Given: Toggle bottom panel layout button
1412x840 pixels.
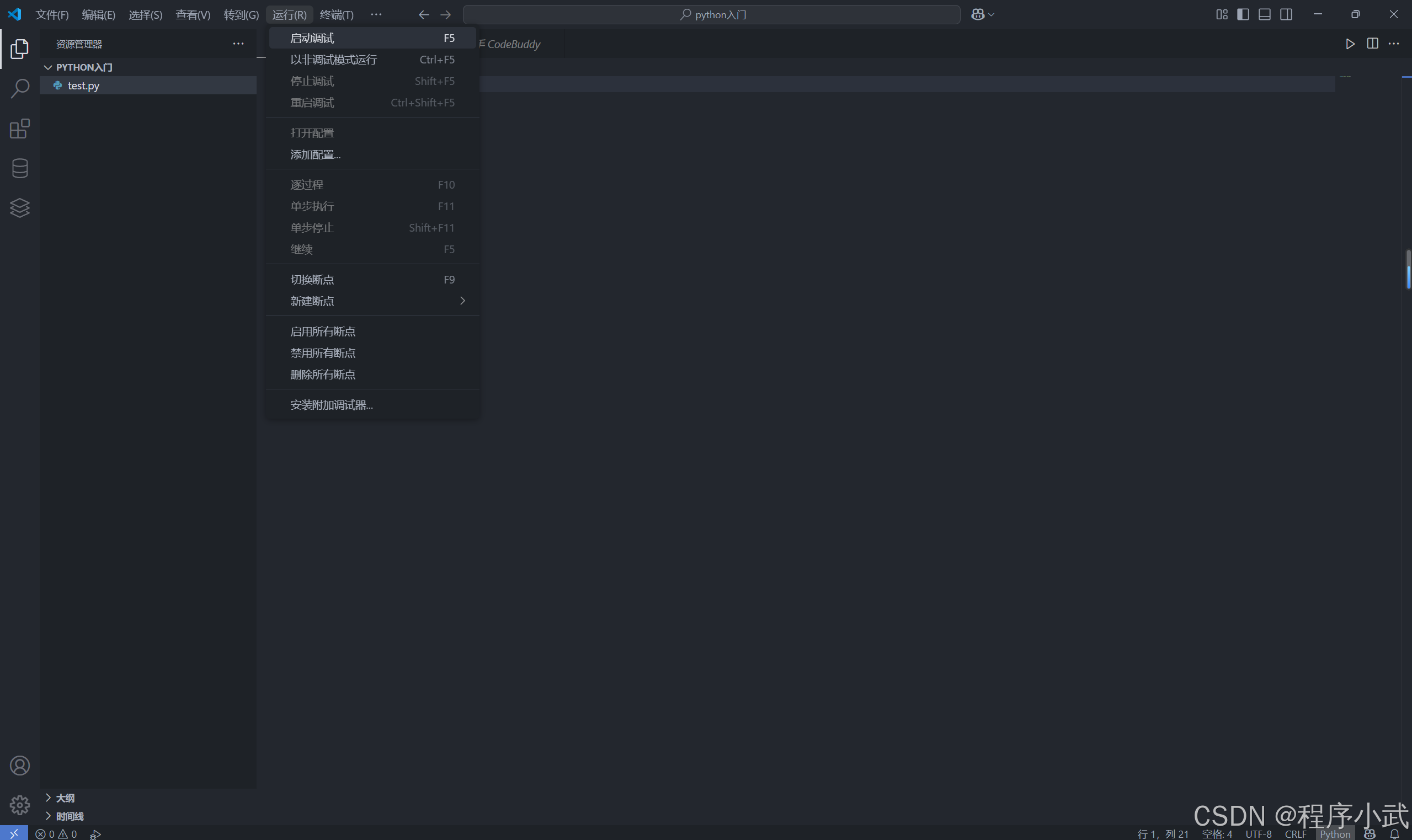Looking at the screenshot, I should pos(1264,14).
